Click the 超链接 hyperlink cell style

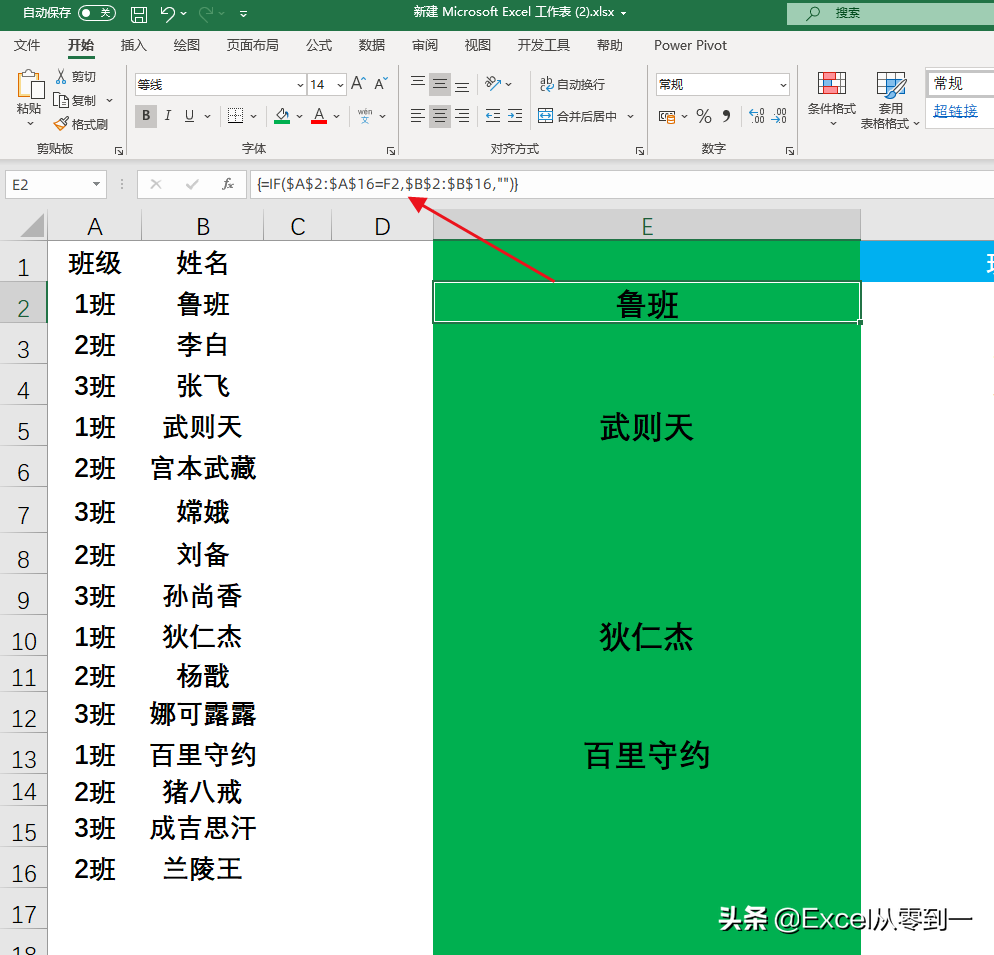[x=955, y=111]
